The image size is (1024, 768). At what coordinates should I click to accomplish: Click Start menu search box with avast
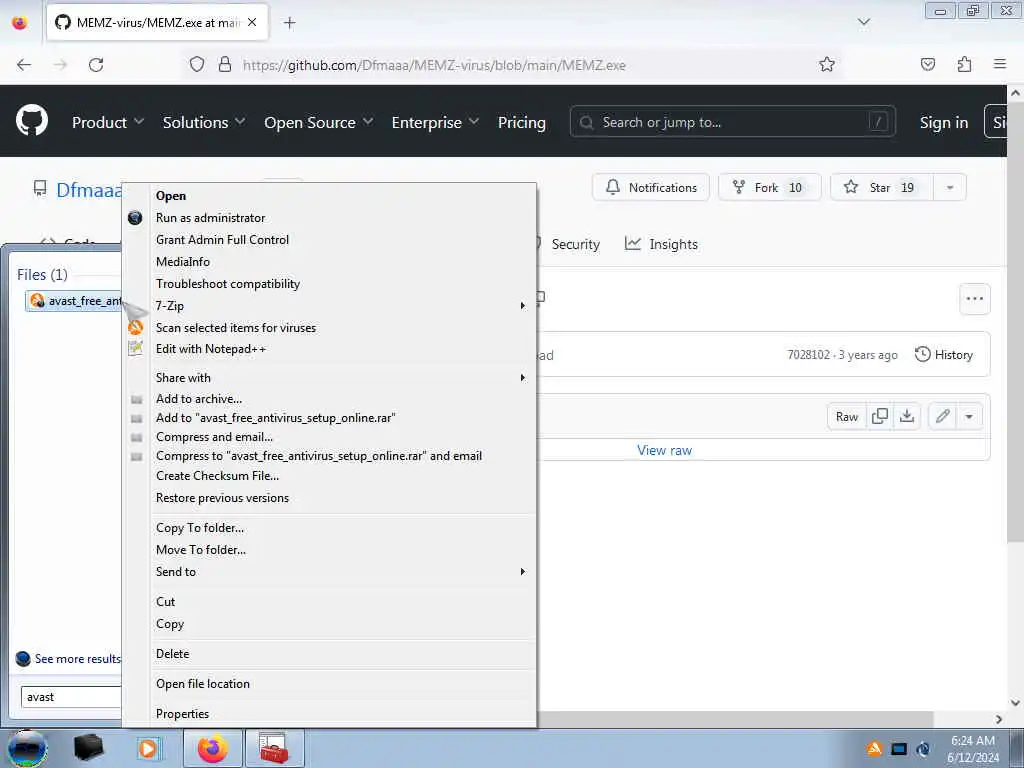click(x=71, y=697)
